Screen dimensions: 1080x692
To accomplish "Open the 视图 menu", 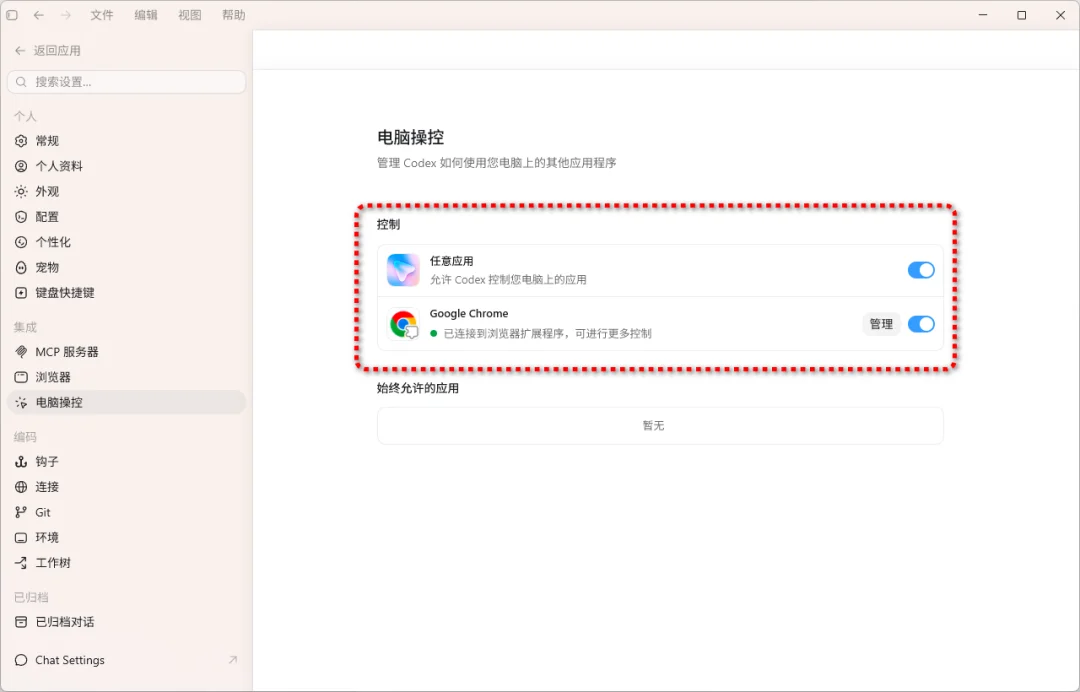I will 190,14.
